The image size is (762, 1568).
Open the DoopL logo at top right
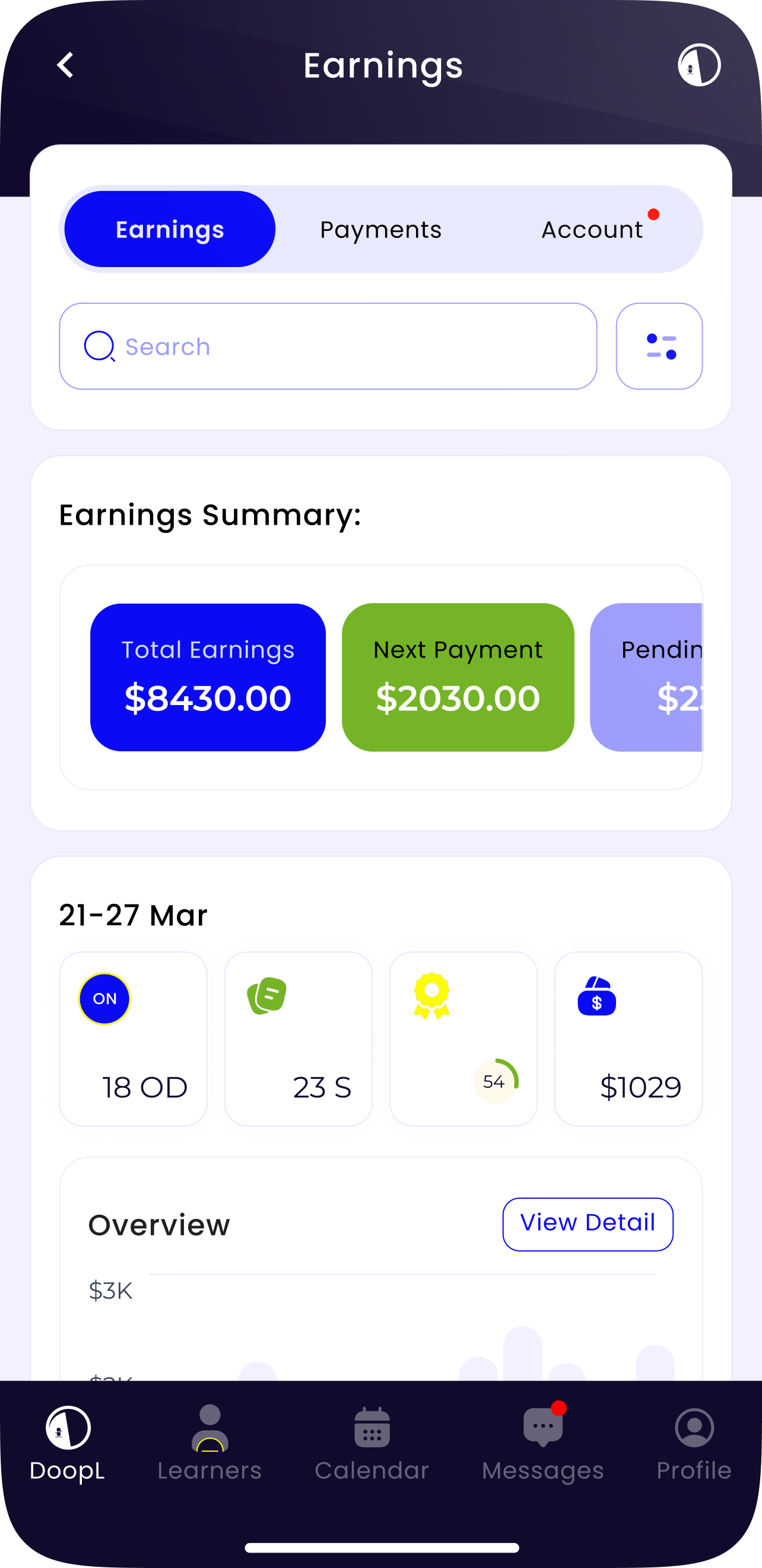[698, 65]
